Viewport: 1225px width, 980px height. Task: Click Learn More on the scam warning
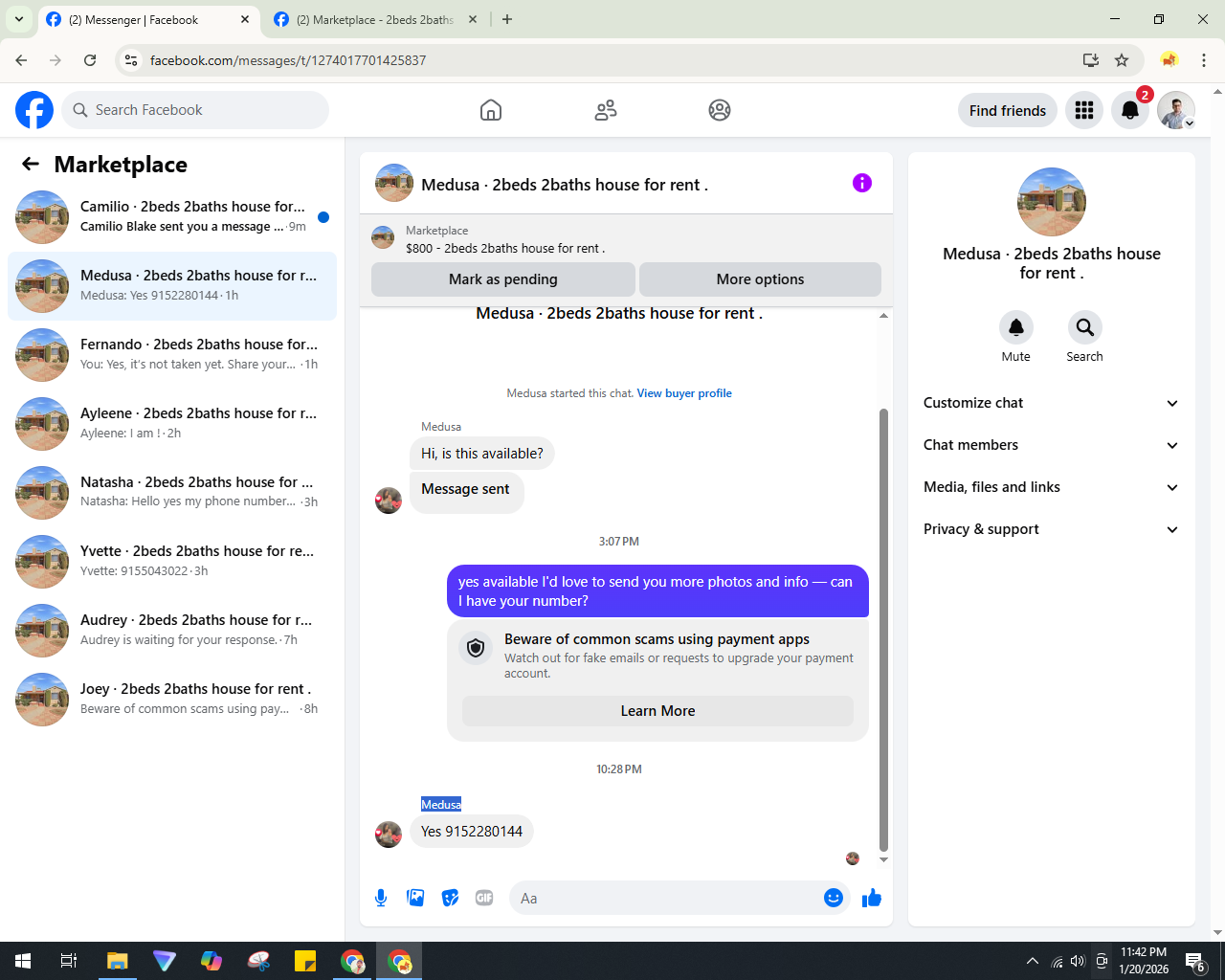[657, 711]
